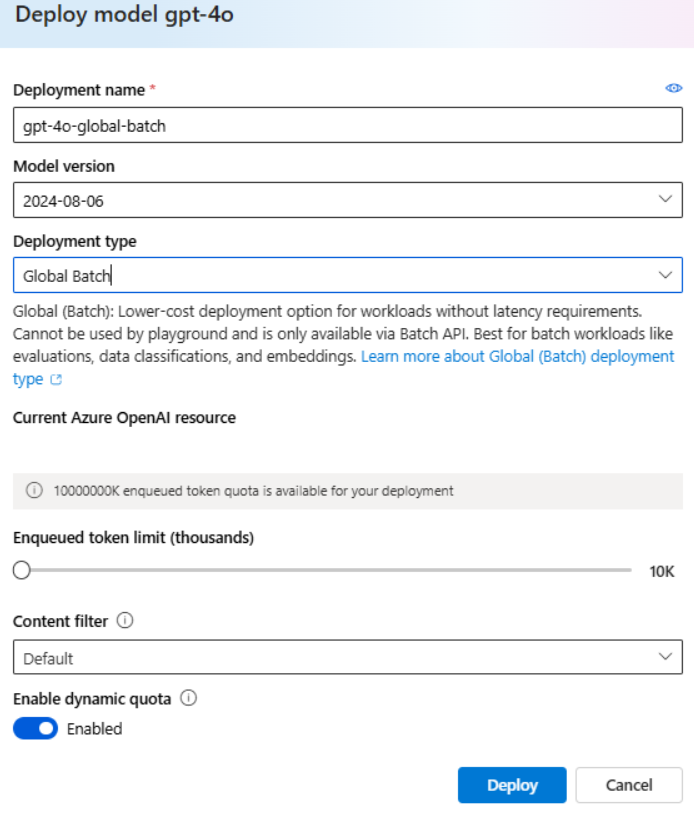Click the info icon in quota banner
The width and height of the screenshot is (694, 833).
pyautogui.click(x=34, y=490)
